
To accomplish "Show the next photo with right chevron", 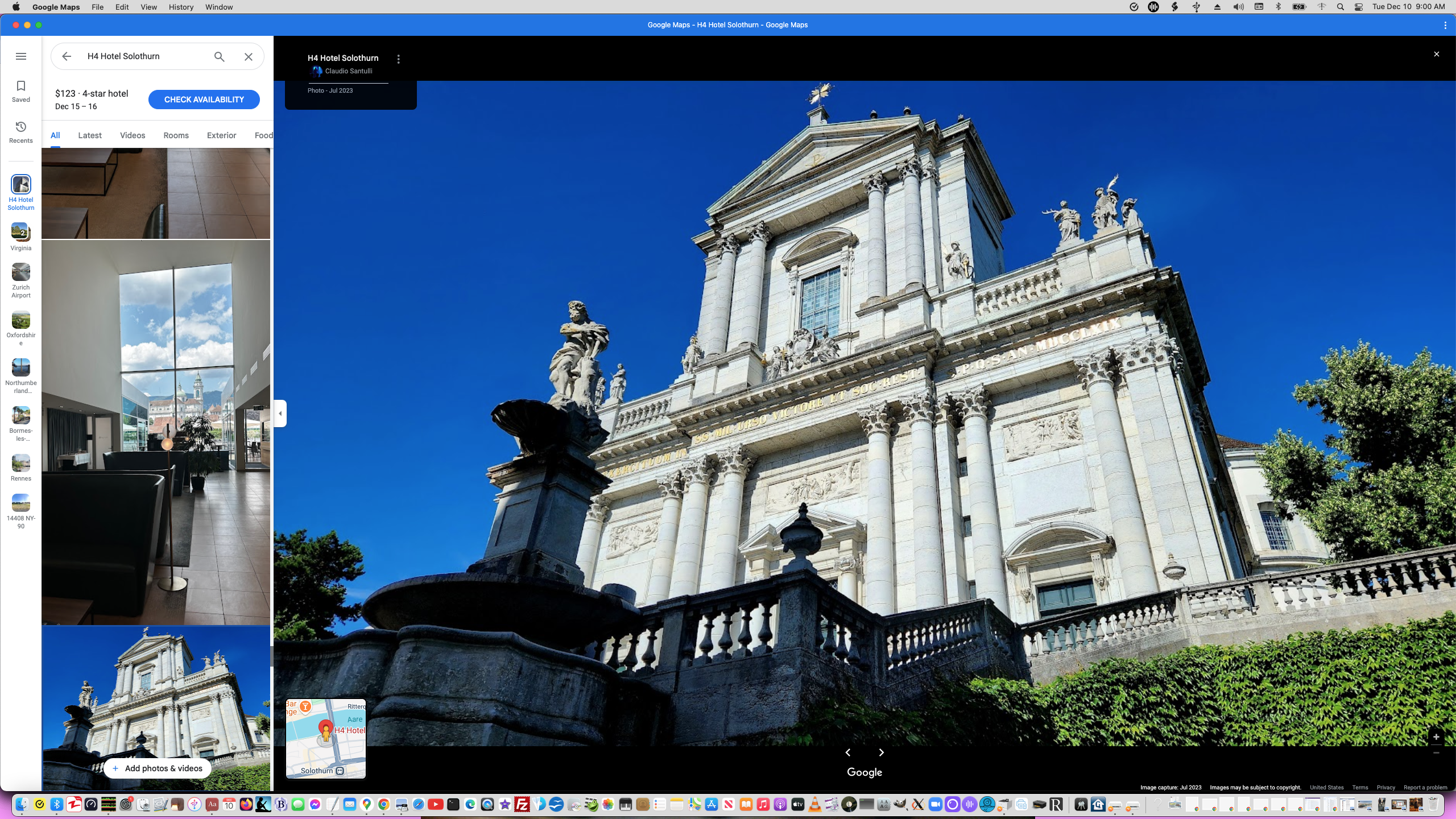I will pyautogui.click(x=881, y=752).
